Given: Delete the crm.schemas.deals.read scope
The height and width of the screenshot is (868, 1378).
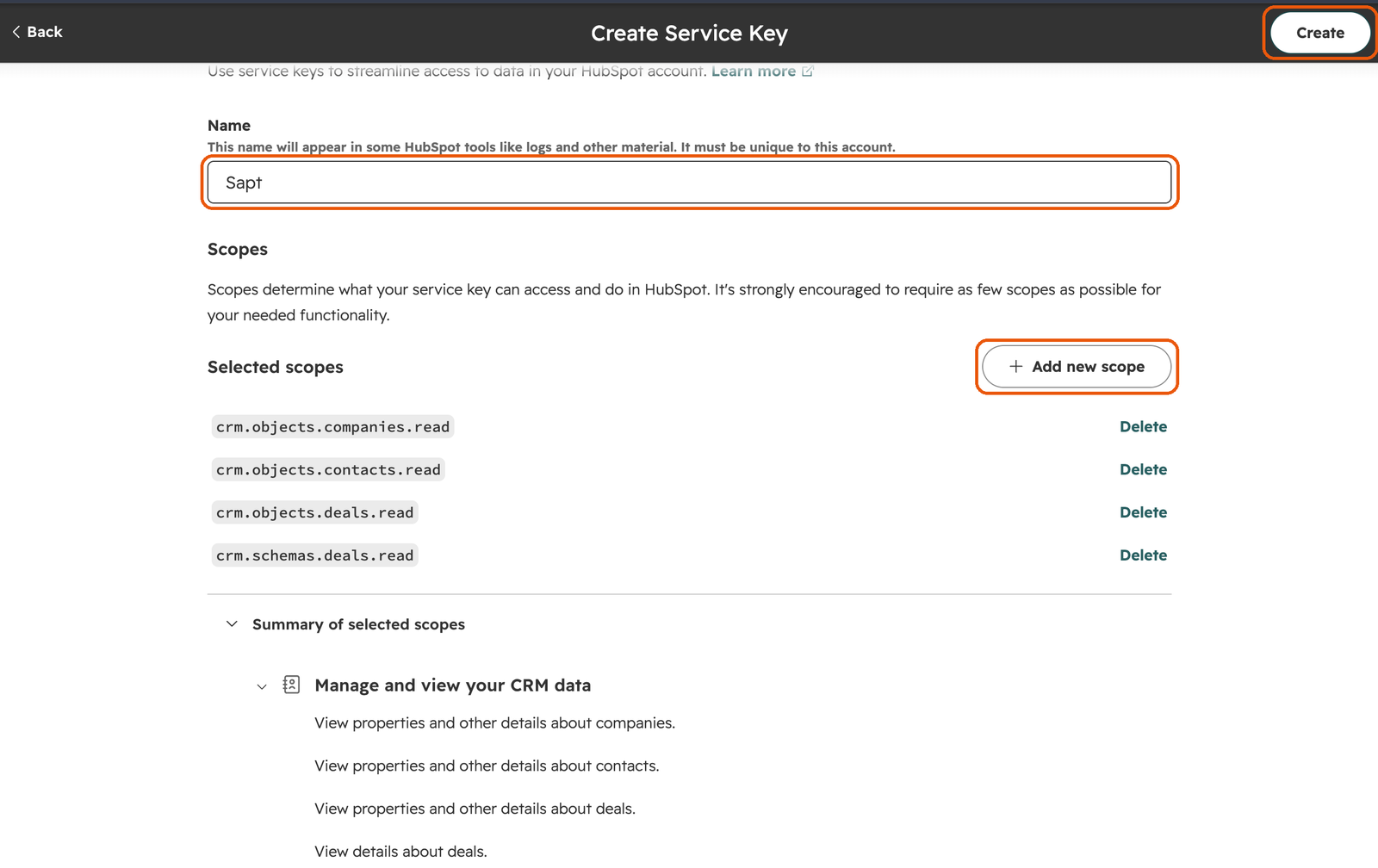Looking at the screenshot, I should (1143, 555).
